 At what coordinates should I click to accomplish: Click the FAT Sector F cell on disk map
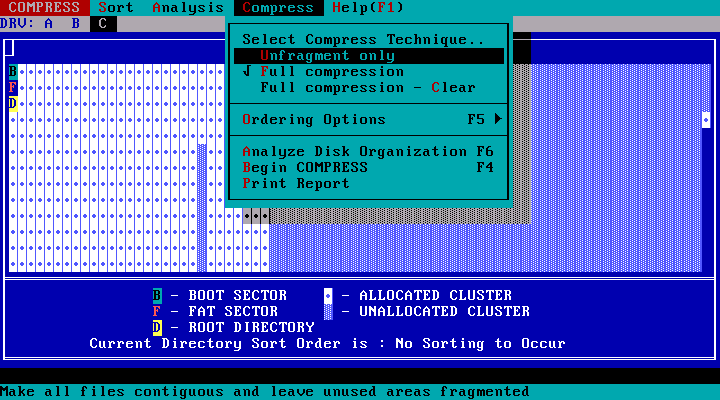(13, 87)
